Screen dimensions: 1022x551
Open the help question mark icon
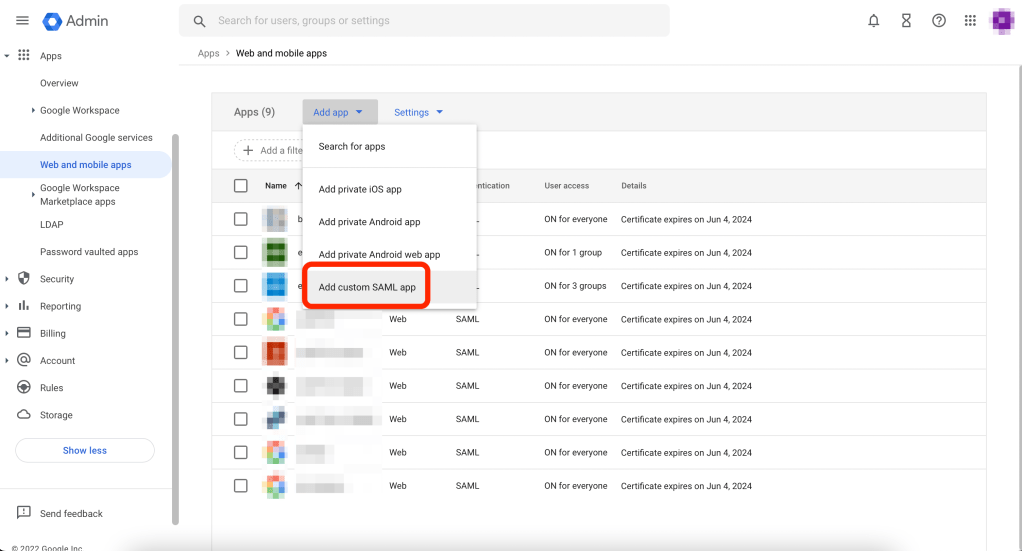[938, 21]
